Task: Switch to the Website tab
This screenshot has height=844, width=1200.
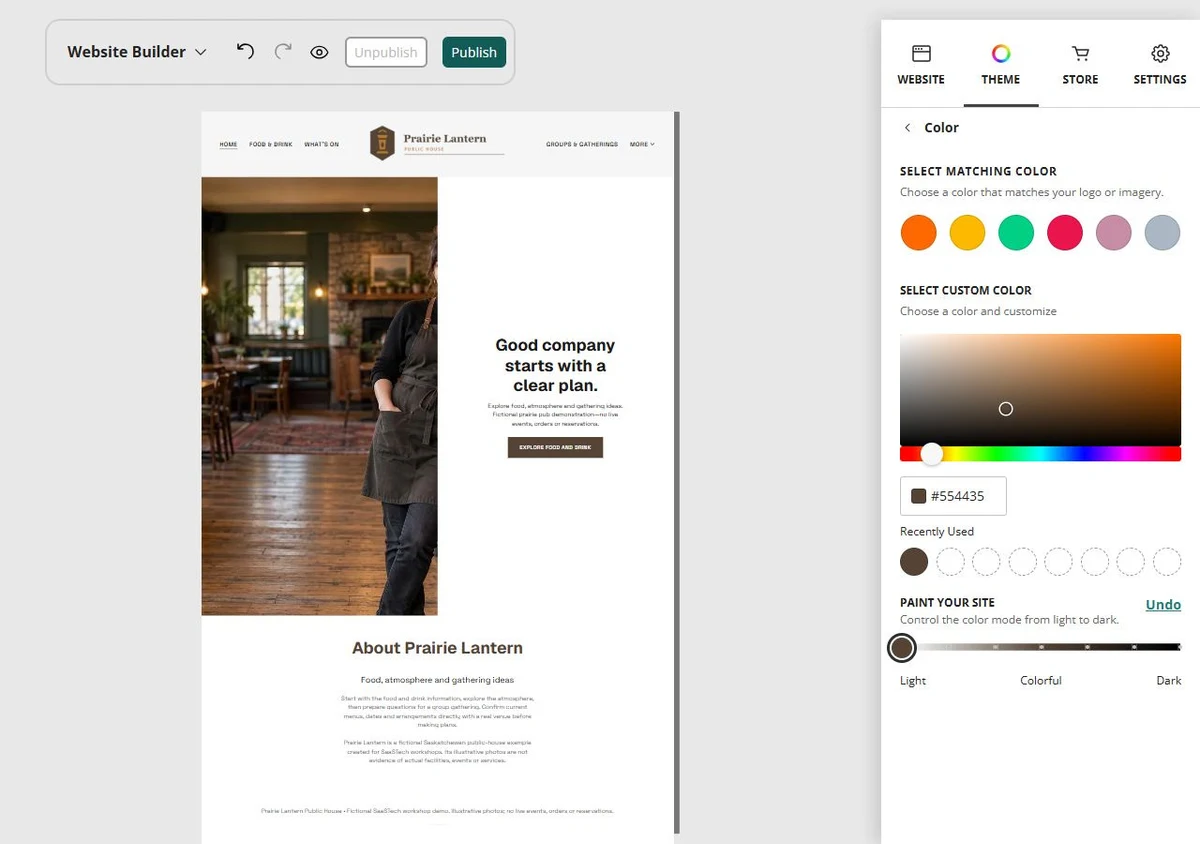Action: 921,64
